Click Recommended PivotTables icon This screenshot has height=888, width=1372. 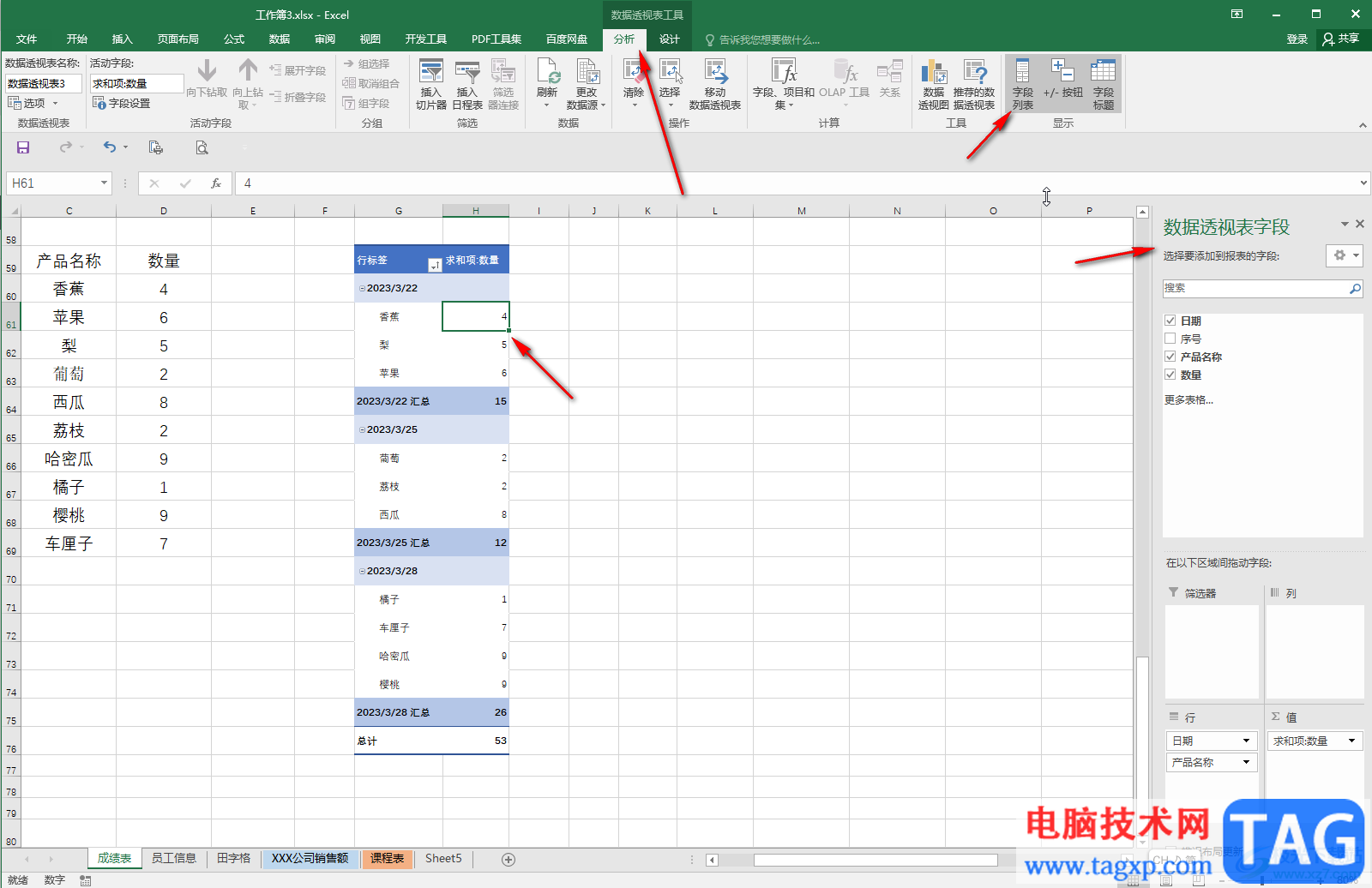[x=974, y=84]
